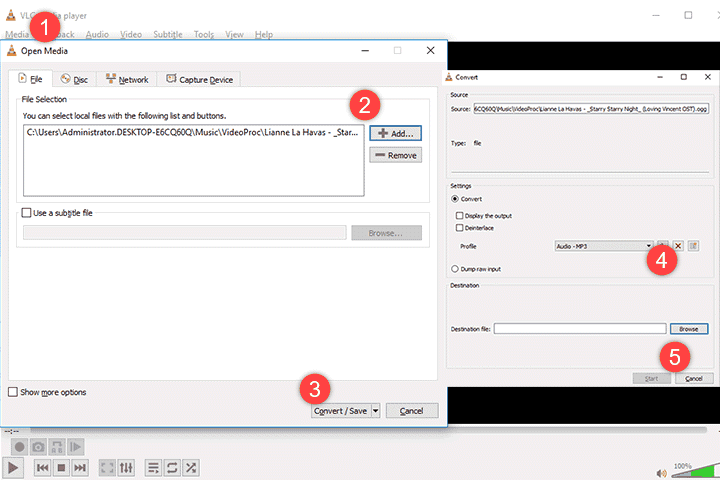720x480 pixels.
Task: Minimize the Convert window
Action: (x=660, y=77)
